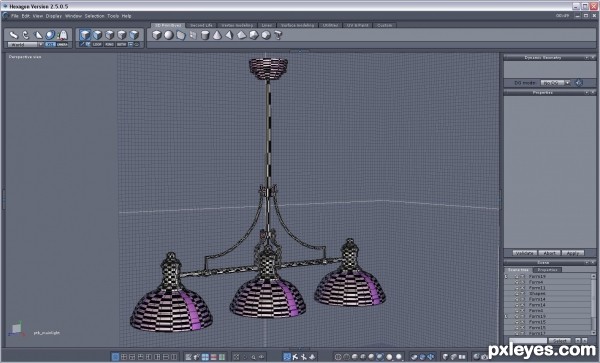Switch to the Vertex modeling tab
The width and height of the screenshot is (600, 363).
coord(237,25)
